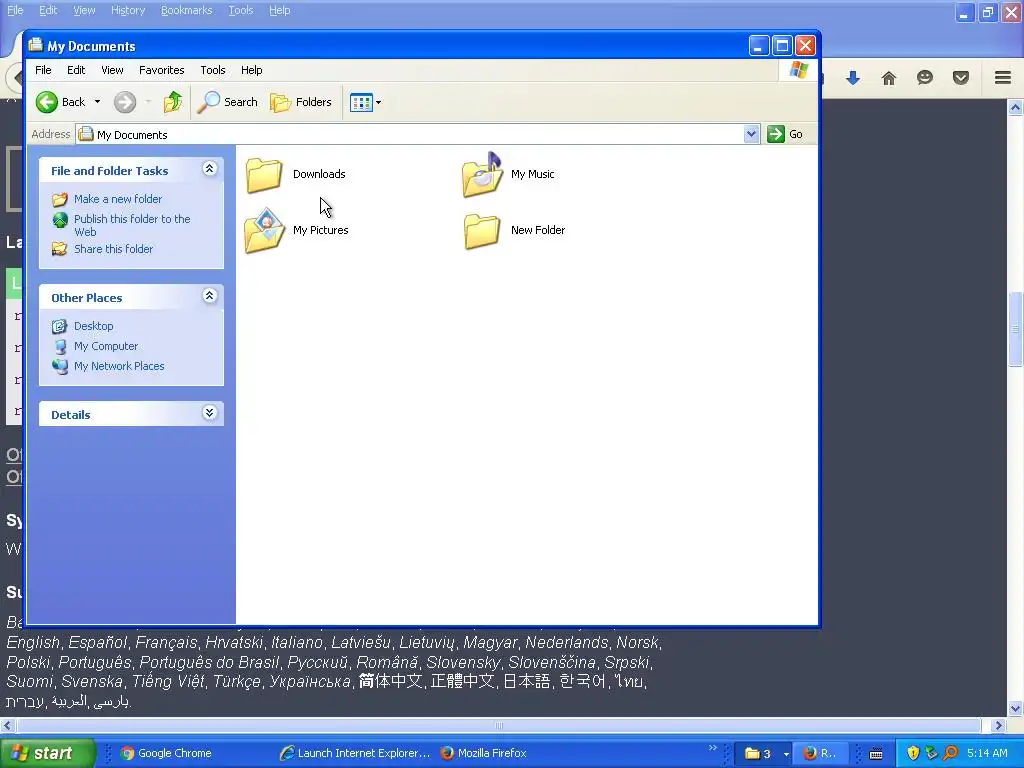The height and width of the screenshot is (768, 1024).
Task: Select the My Pictures folder icon
Action: click(x=264, y=230)
